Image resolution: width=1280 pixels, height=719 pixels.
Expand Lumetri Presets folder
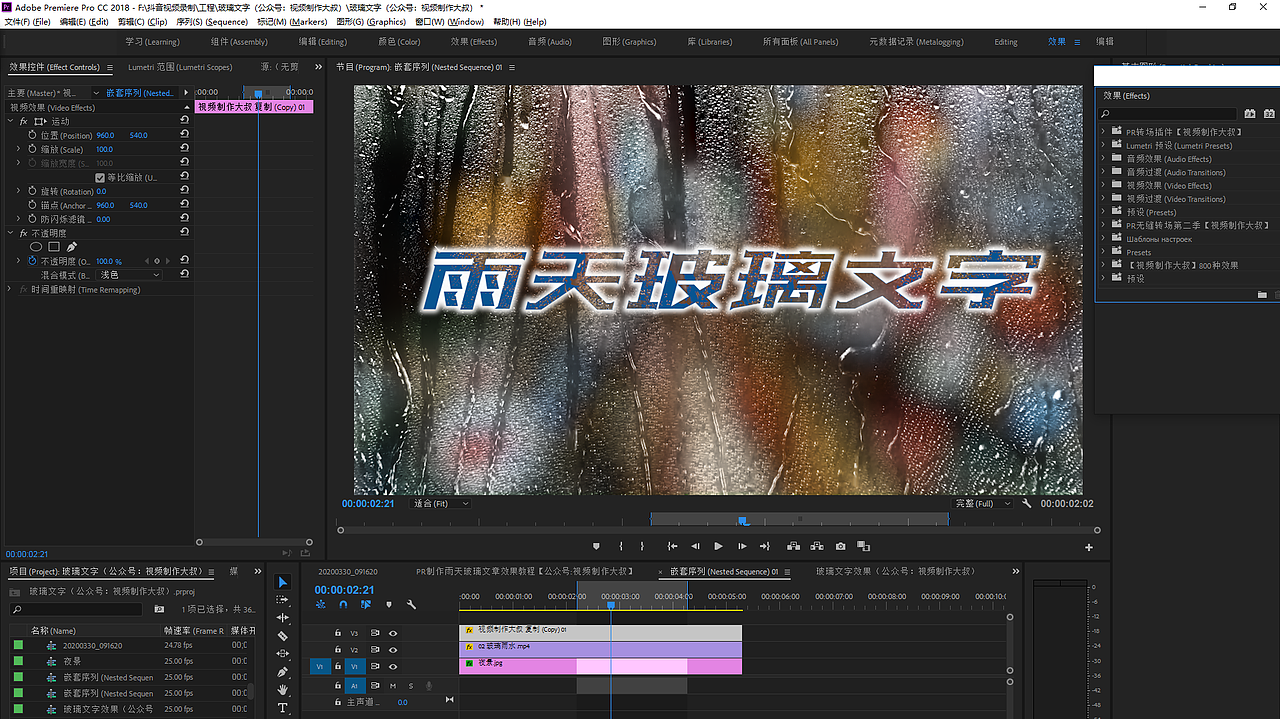(x=1104, y=145)
